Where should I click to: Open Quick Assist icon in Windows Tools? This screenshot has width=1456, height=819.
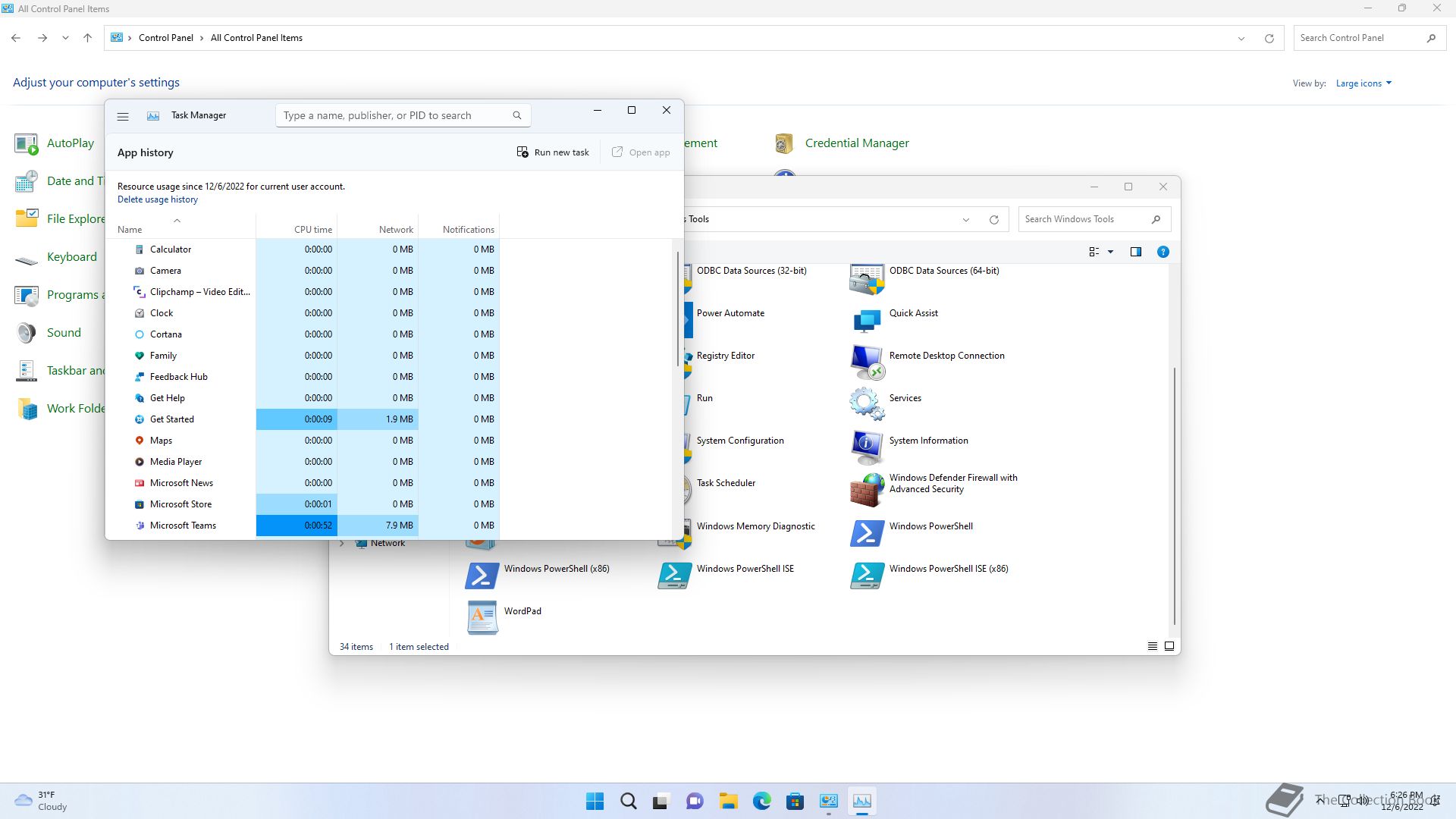[867, 319]
